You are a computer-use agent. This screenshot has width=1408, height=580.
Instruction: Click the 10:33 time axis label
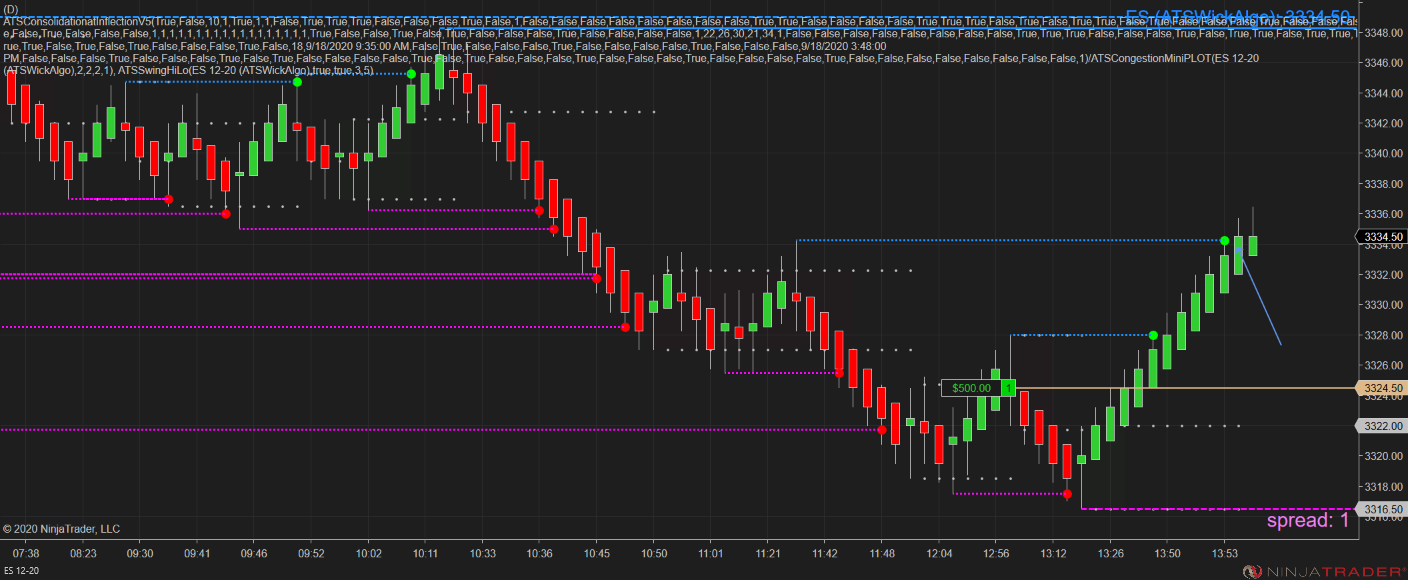[x=483, y=552]
